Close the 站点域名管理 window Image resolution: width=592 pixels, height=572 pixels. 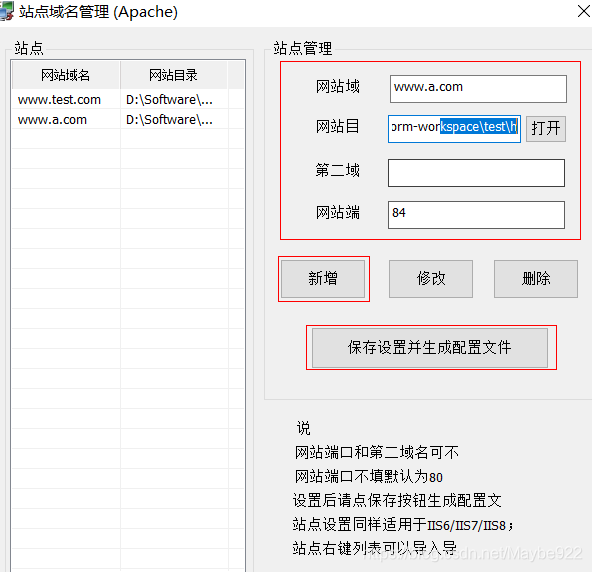(584, 11)
